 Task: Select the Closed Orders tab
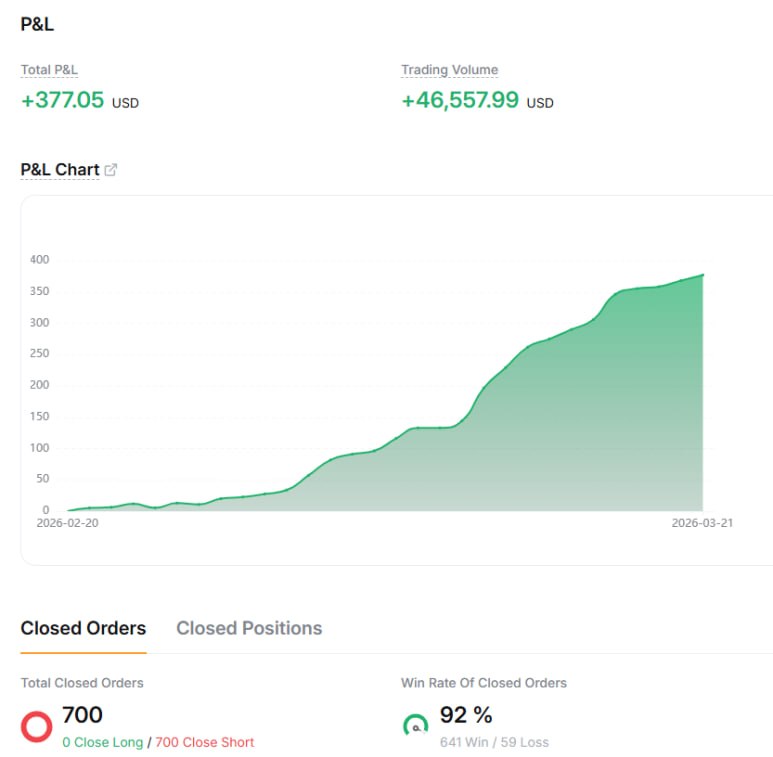pyautogui.click(x=83, y=628)
